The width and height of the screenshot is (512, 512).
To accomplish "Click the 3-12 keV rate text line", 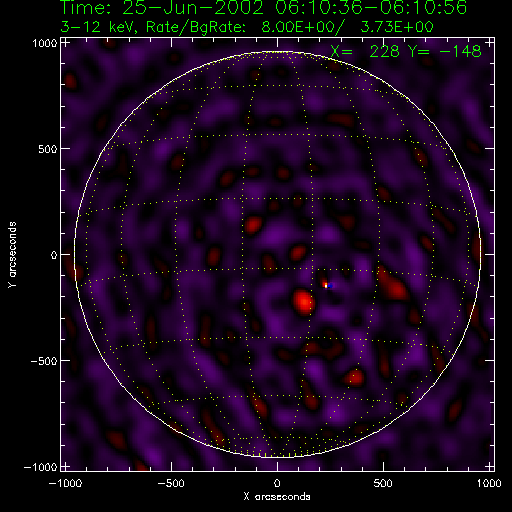I will [247, 27].
